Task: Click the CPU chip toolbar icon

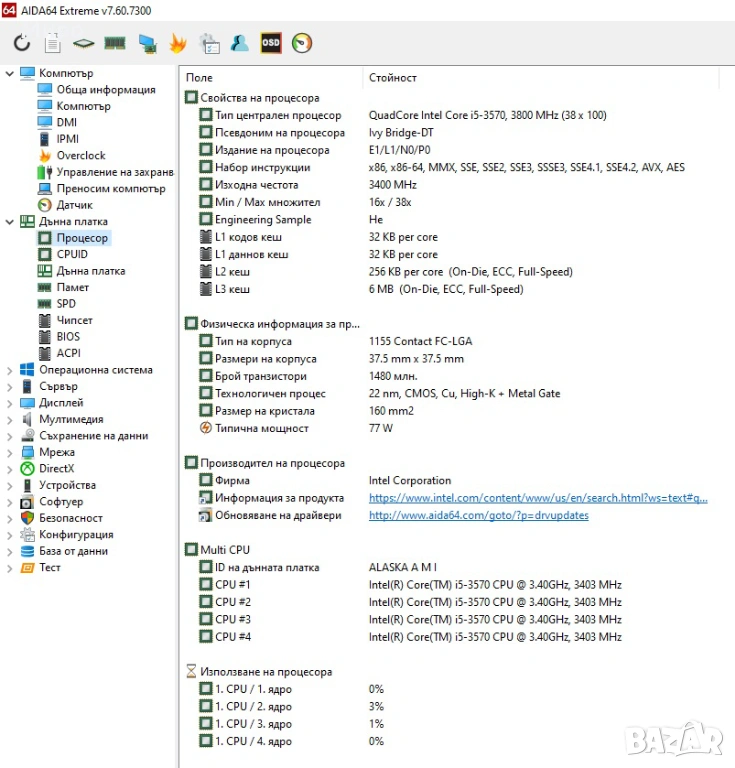Action: 84,43
